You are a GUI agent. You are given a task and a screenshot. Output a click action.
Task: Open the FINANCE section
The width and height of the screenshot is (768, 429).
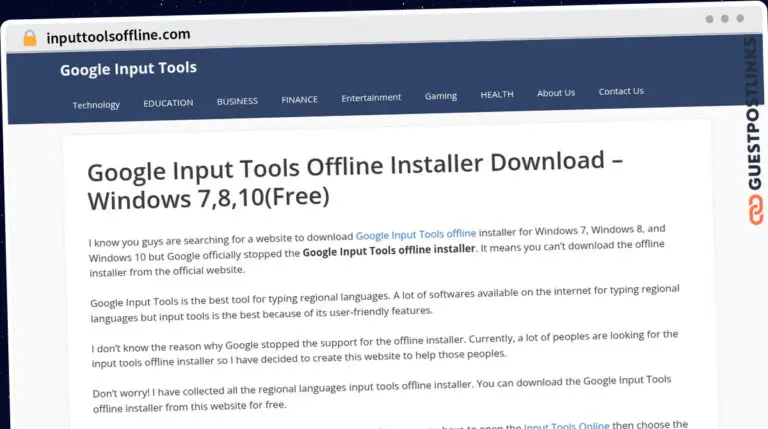click(299, 100)
